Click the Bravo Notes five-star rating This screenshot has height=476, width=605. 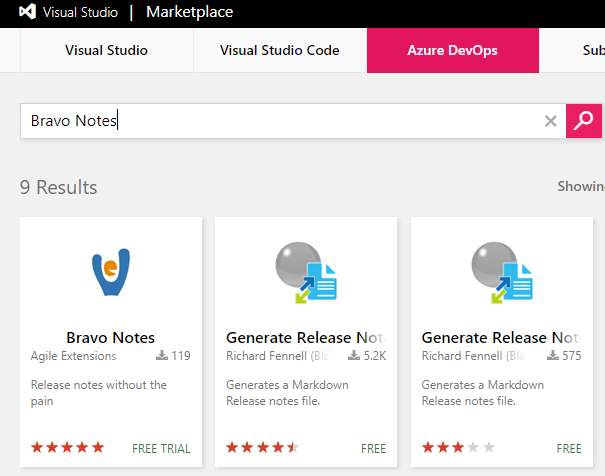(x=68, y=447)
